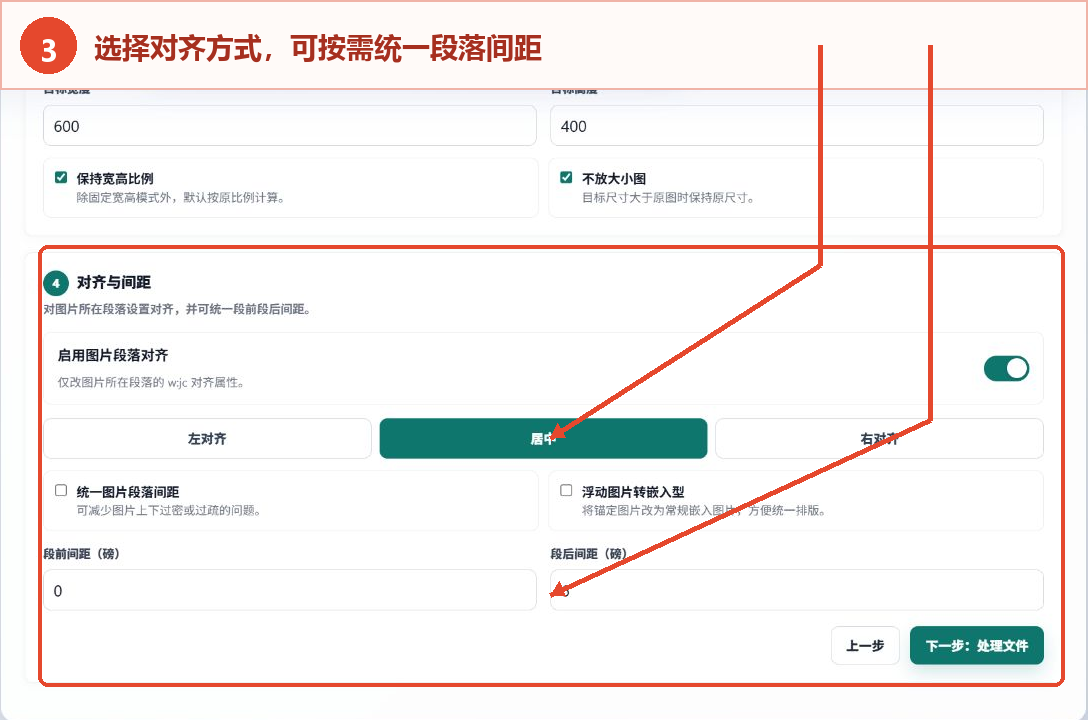Viewport: 1088px width, 720px height.
Task: Select the 居中 alignment button
Action: [x=543, y=438]
